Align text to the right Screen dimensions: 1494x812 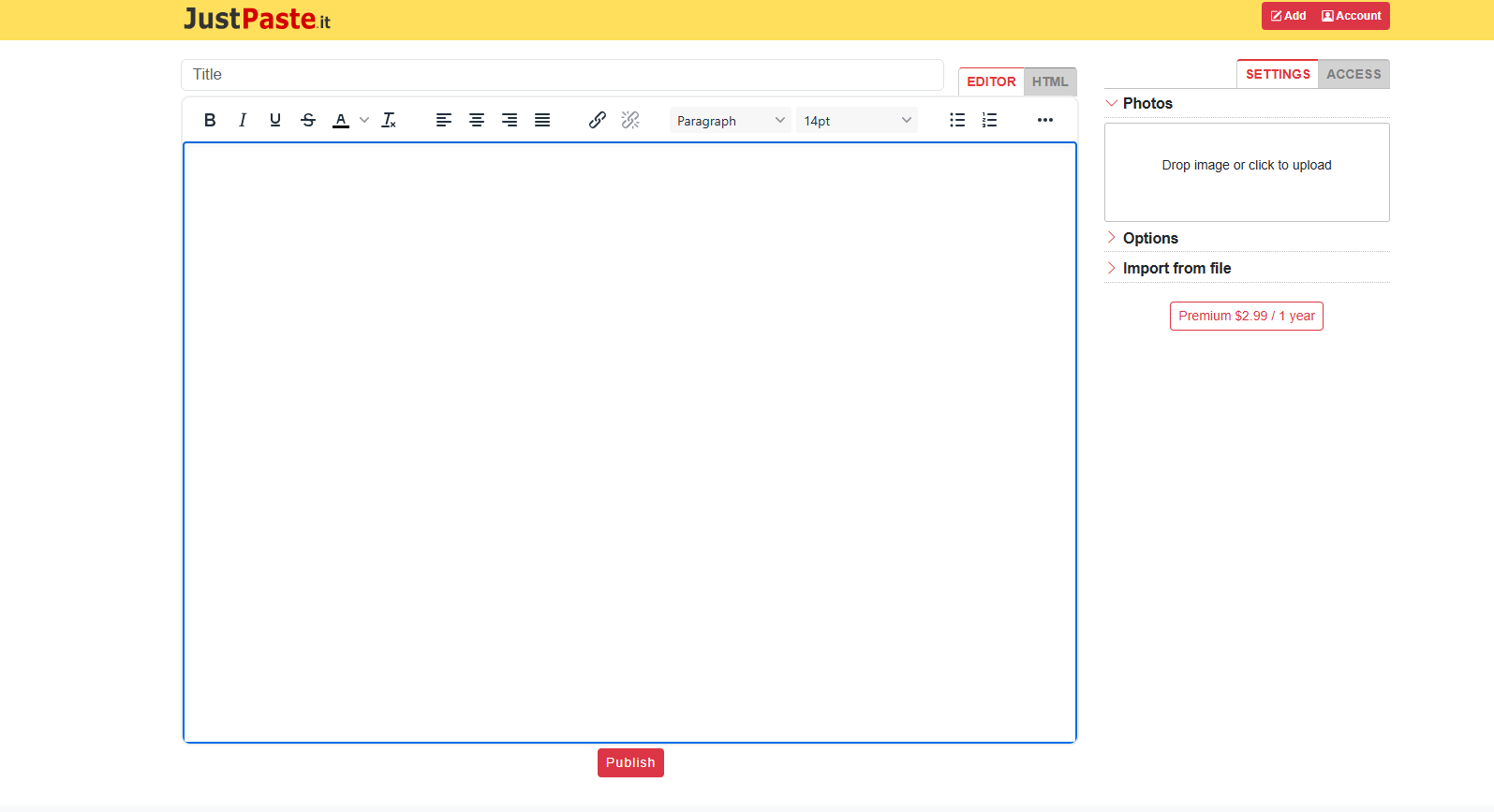coord(510,120)
